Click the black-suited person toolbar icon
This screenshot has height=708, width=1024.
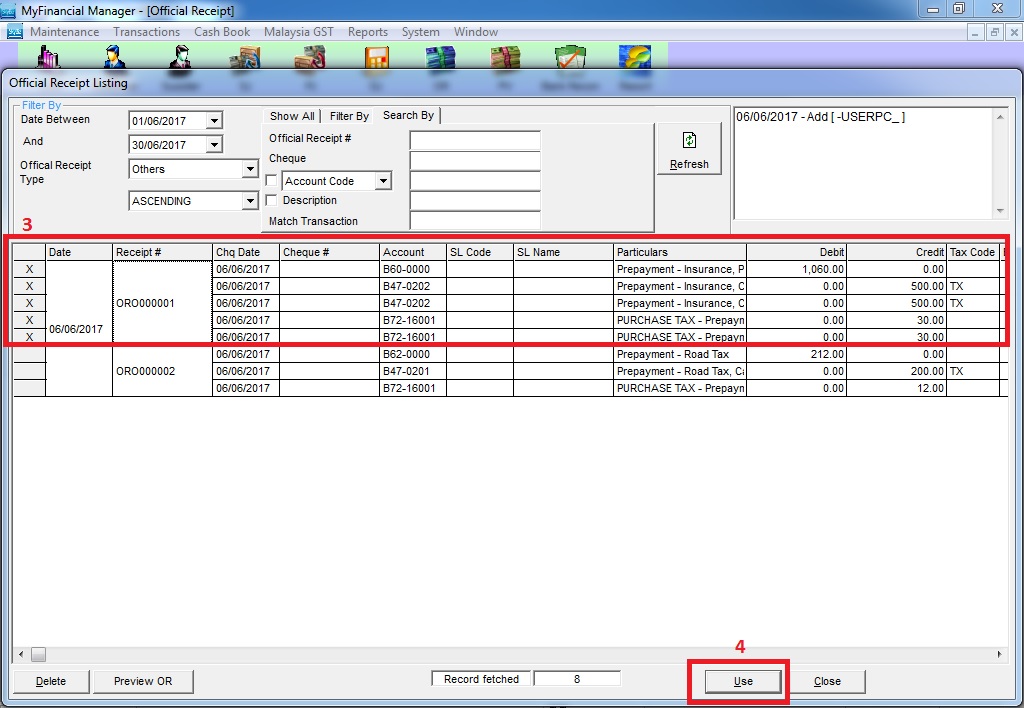tap(180, 58)
